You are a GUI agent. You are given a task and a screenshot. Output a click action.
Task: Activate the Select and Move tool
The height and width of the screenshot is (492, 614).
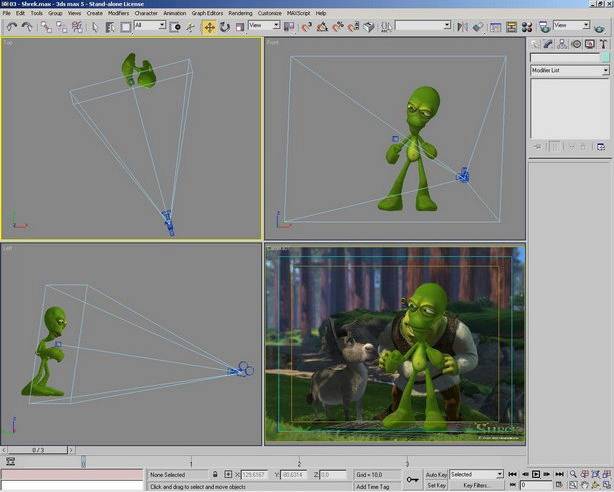click(209, 27)
